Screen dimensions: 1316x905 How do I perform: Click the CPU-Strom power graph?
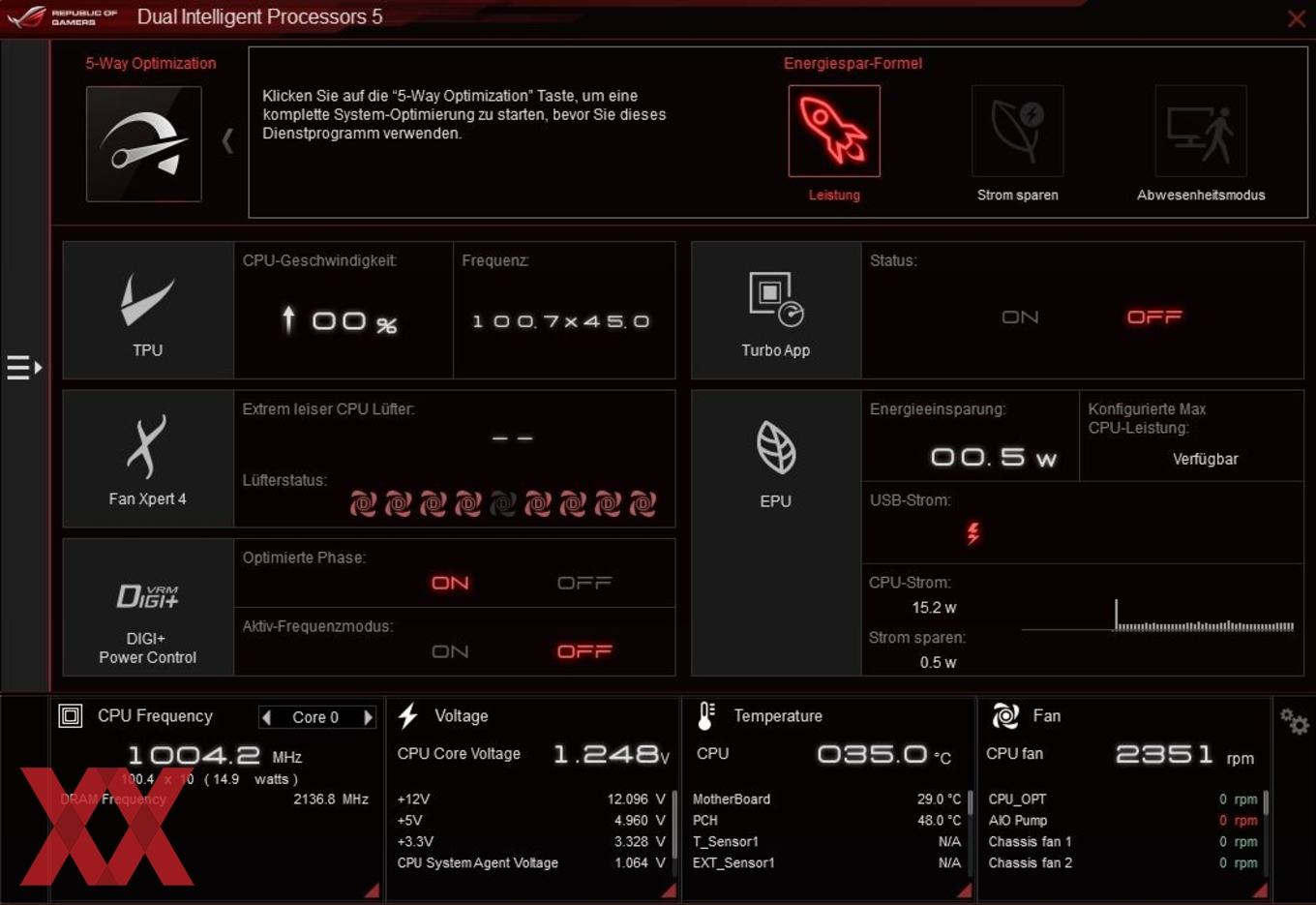1157,616
